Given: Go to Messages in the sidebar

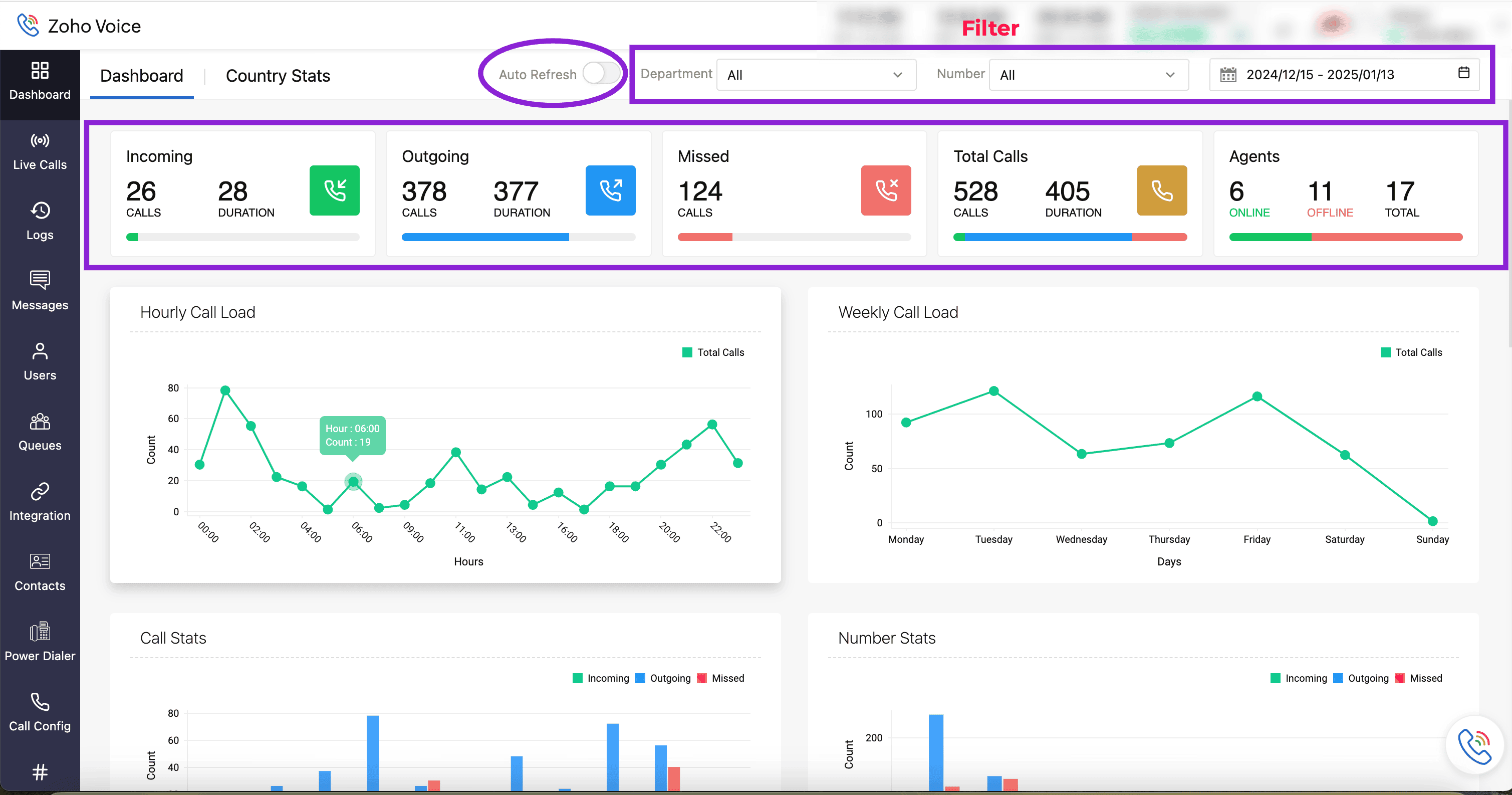Looking at the screenshot, I should (39, 291).
